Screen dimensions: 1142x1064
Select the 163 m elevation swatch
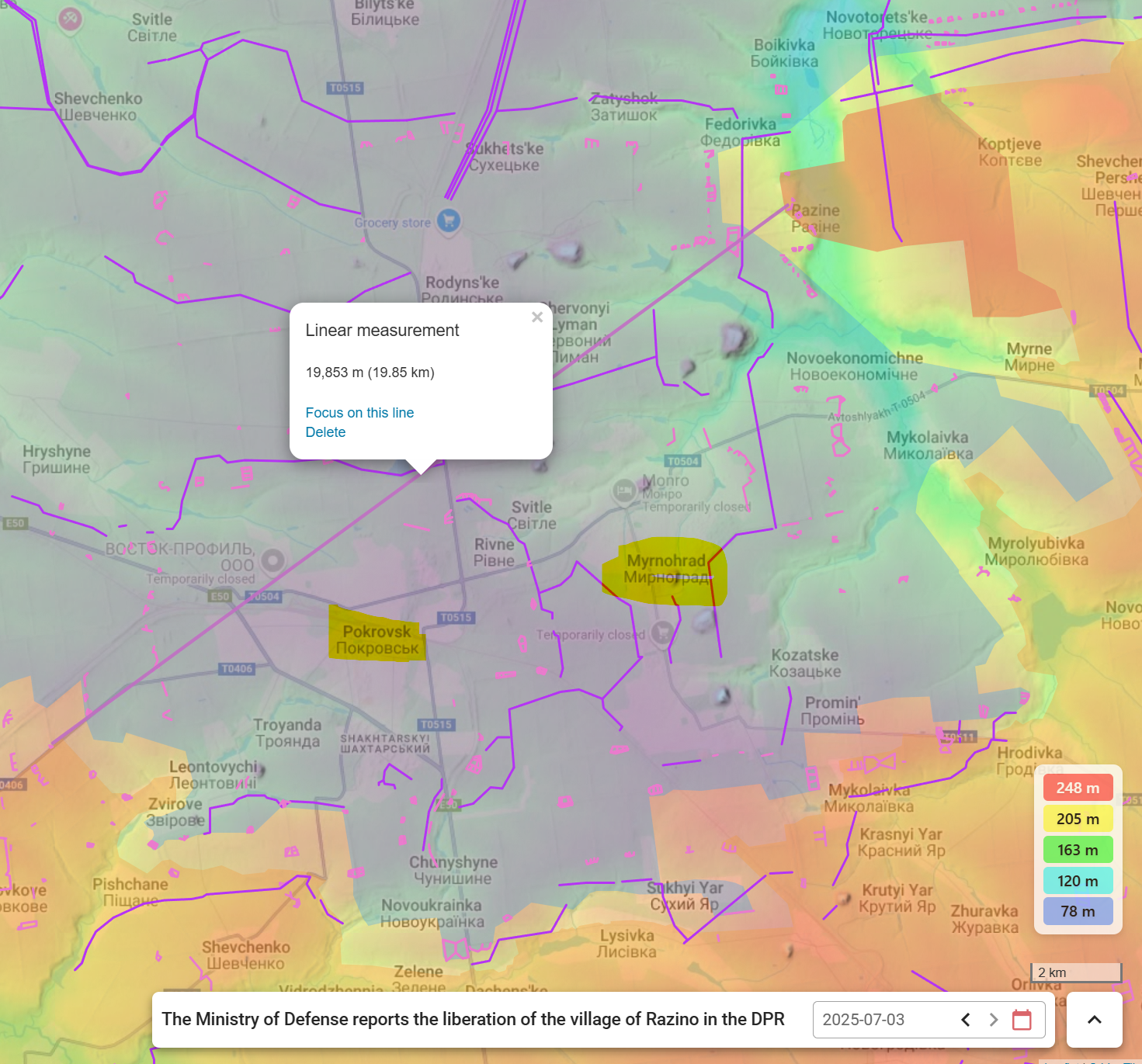tap(1078, 850)
